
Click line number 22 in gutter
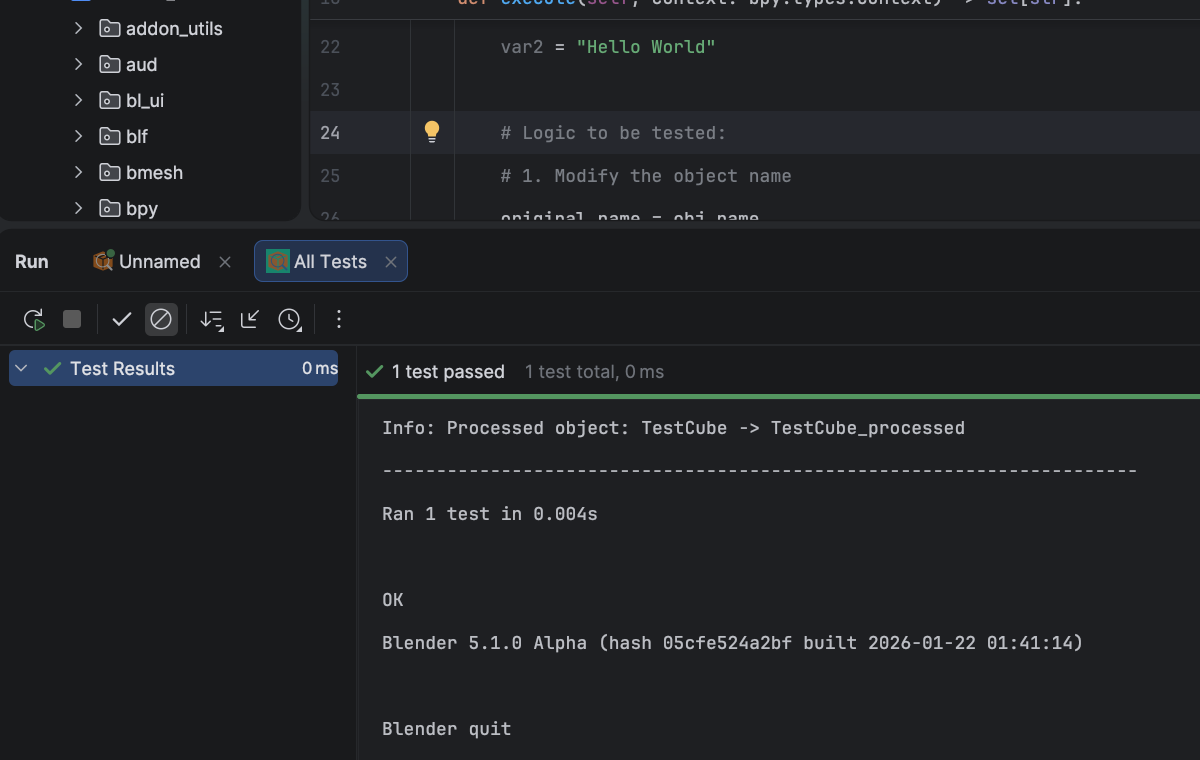(x=330, y=47)
